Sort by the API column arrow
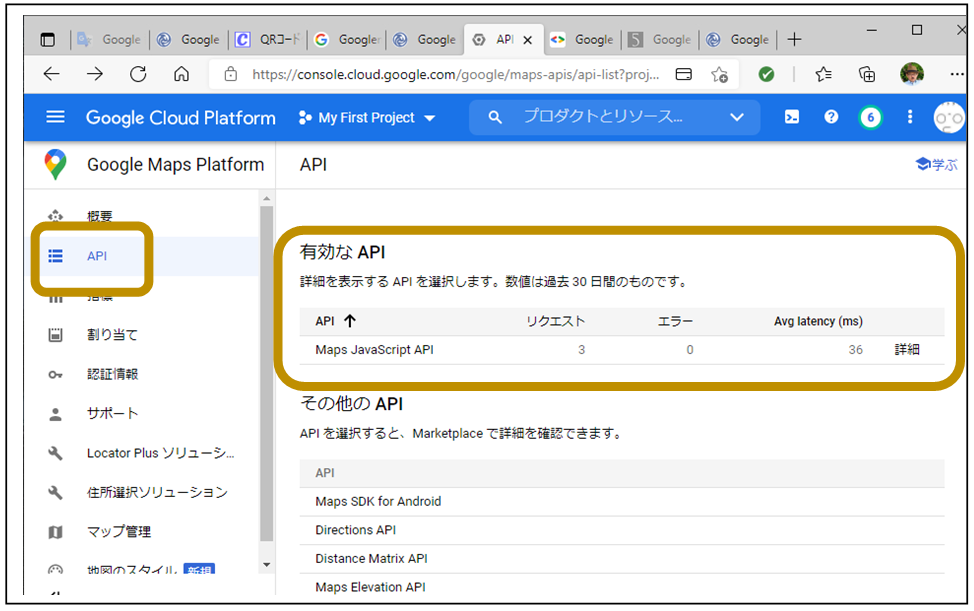The height and width of the screenshot is (611, 974). click(349, 321)
